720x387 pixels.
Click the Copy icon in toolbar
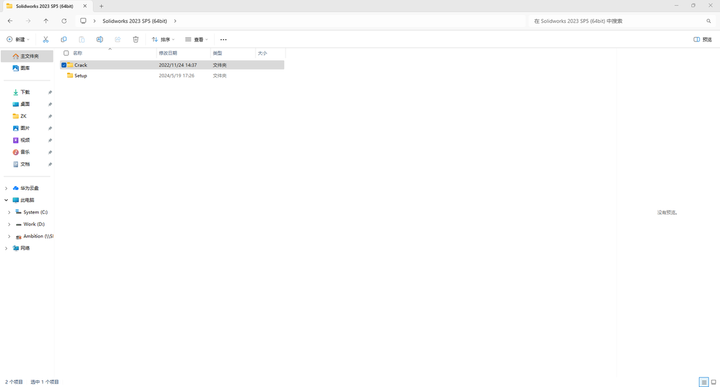tap(64, 39)
